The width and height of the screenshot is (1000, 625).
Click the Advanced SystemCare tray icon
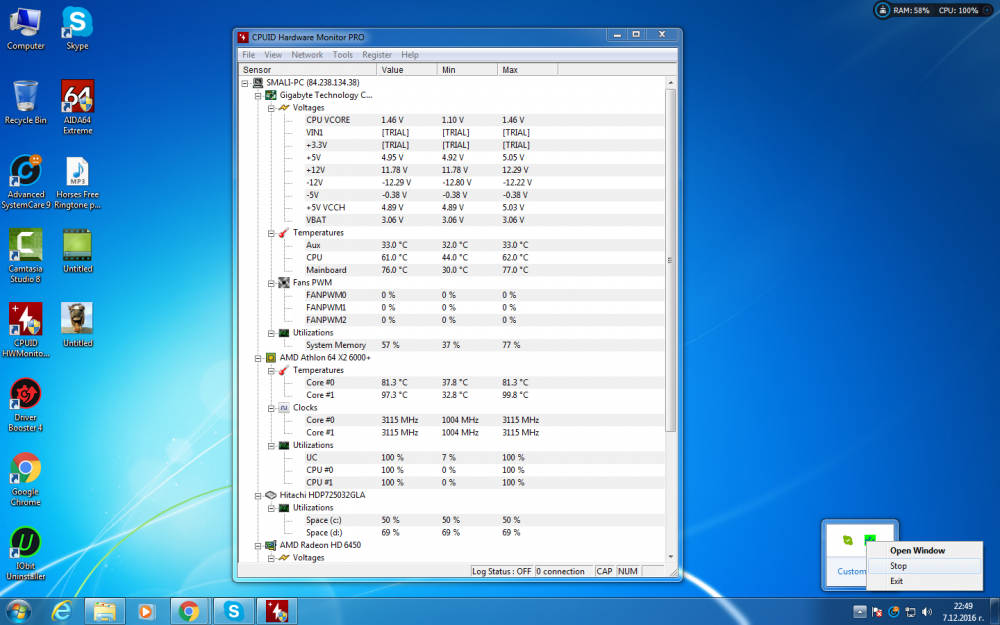pyautogui.click(x=893, y=612)
